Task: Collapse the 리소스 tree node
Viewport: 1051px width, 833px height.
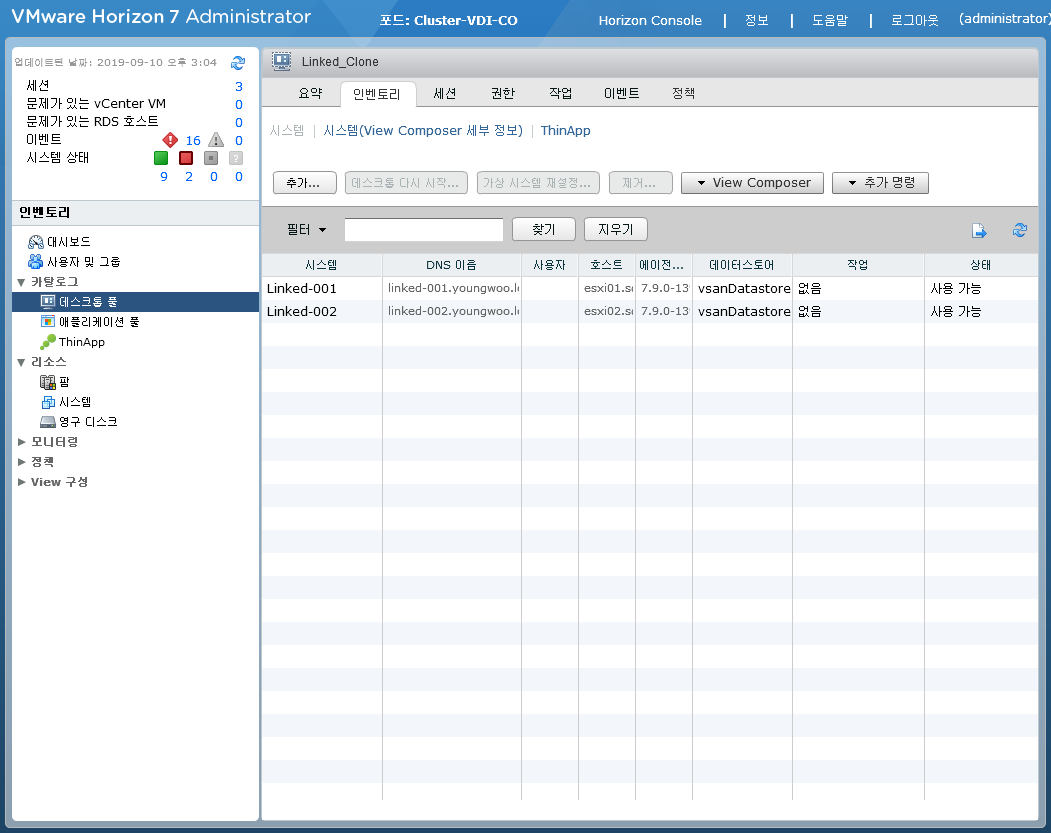Action: point(21,363)
